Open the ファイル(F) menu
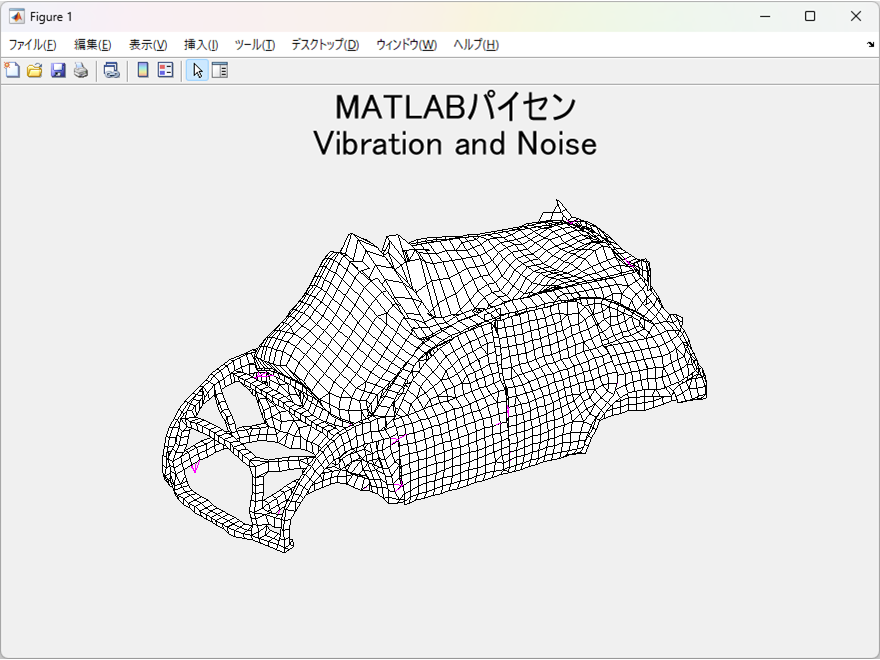 point(32,45)
